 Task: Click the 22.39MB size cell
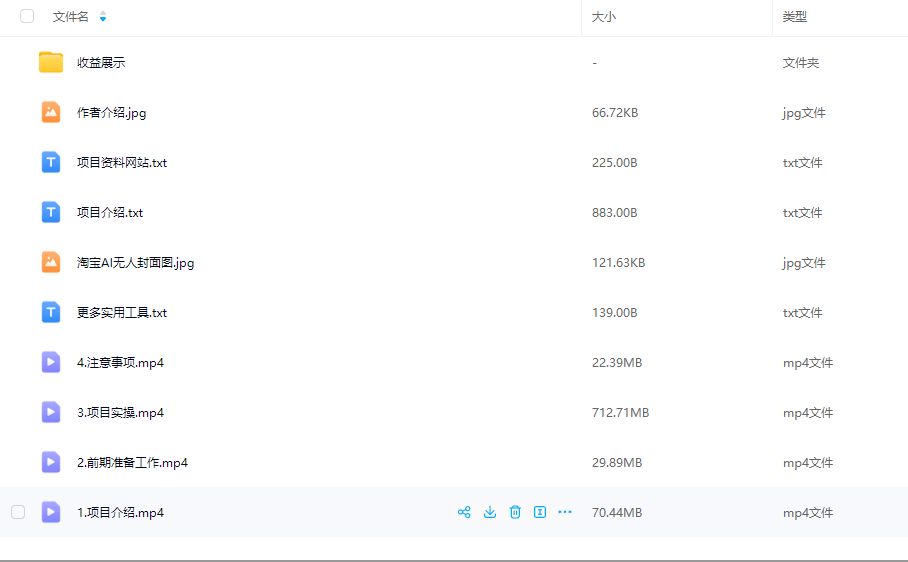pos(617,362)
